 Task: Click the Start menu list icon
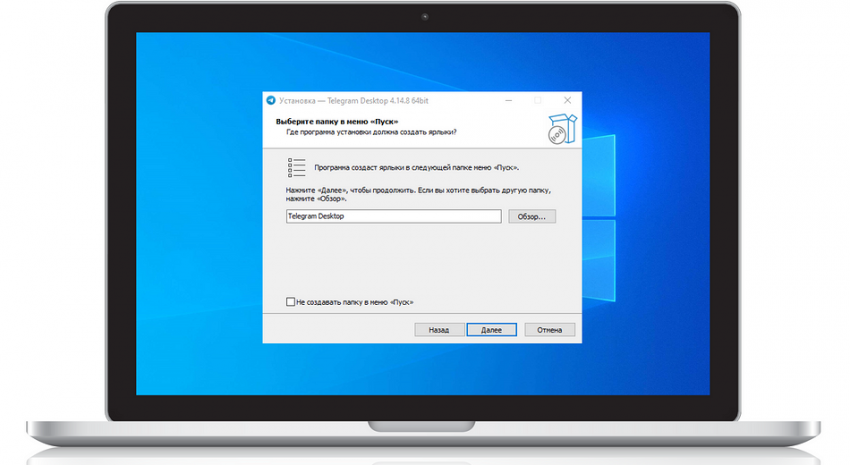[x=297, y=167]
